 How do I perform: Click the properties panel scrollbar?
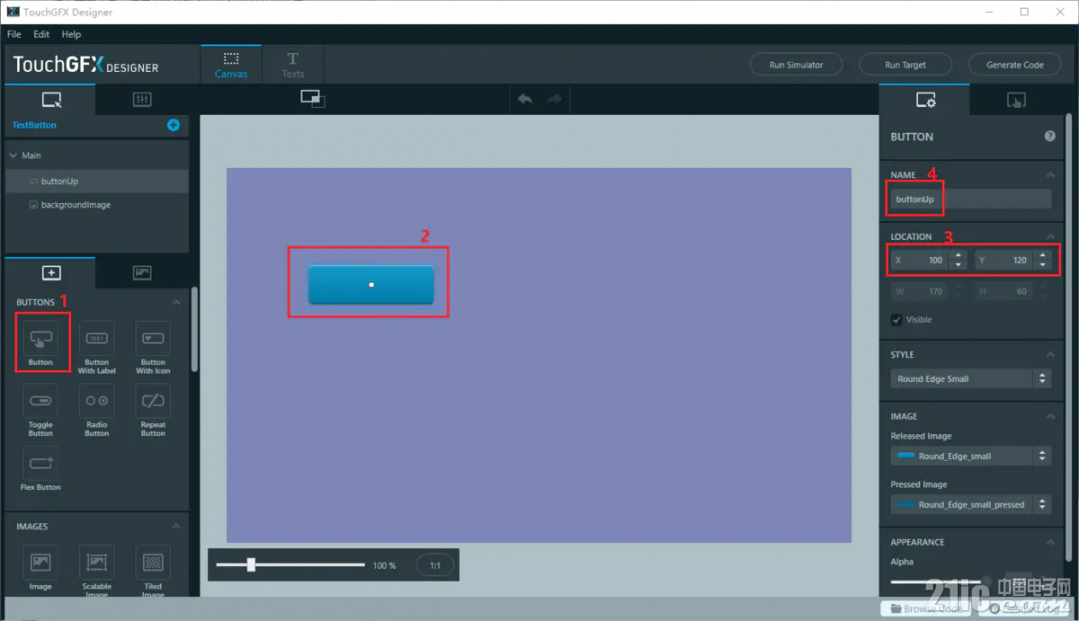[x=1068, y=337]
